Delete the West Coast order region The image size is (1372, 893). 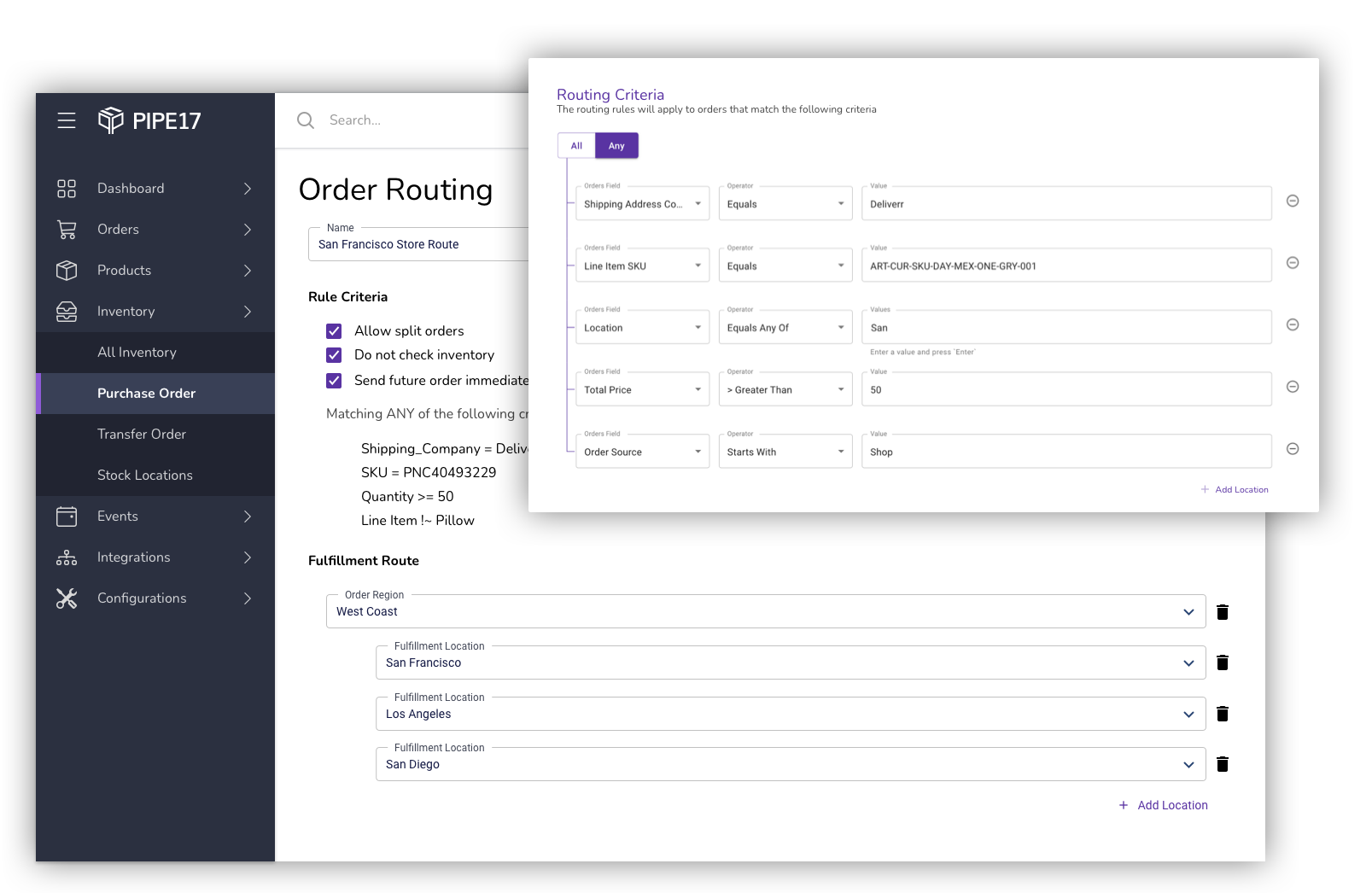(x=1223, y=612)
